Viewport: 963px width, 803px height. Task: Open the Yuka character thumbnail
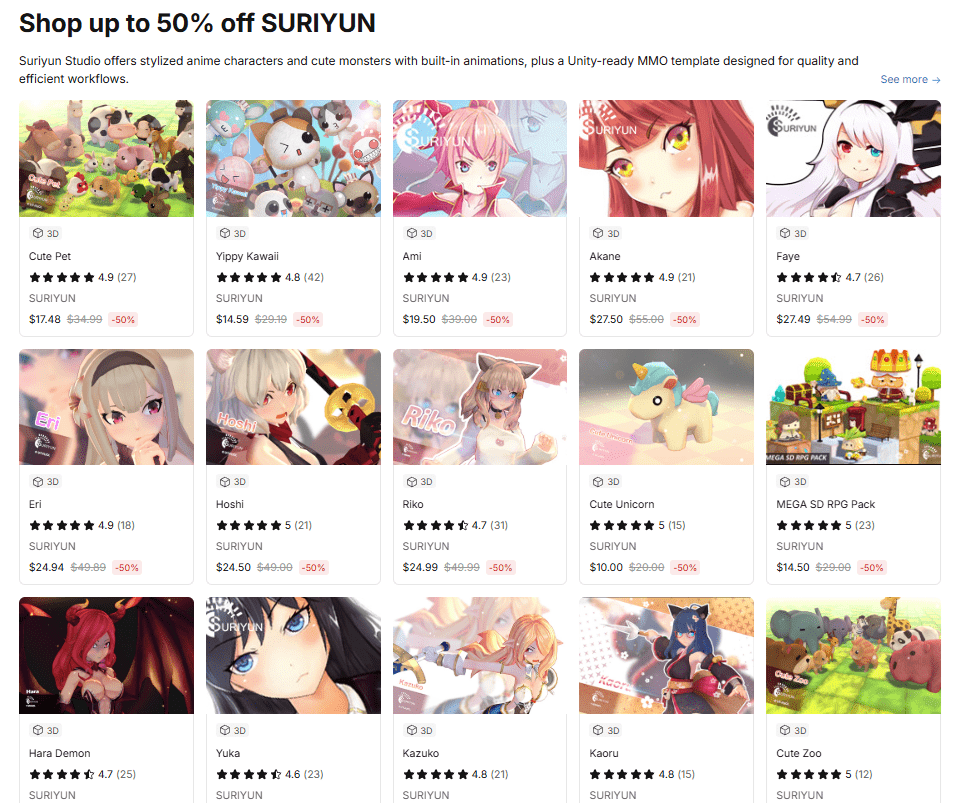coord(293,656)
